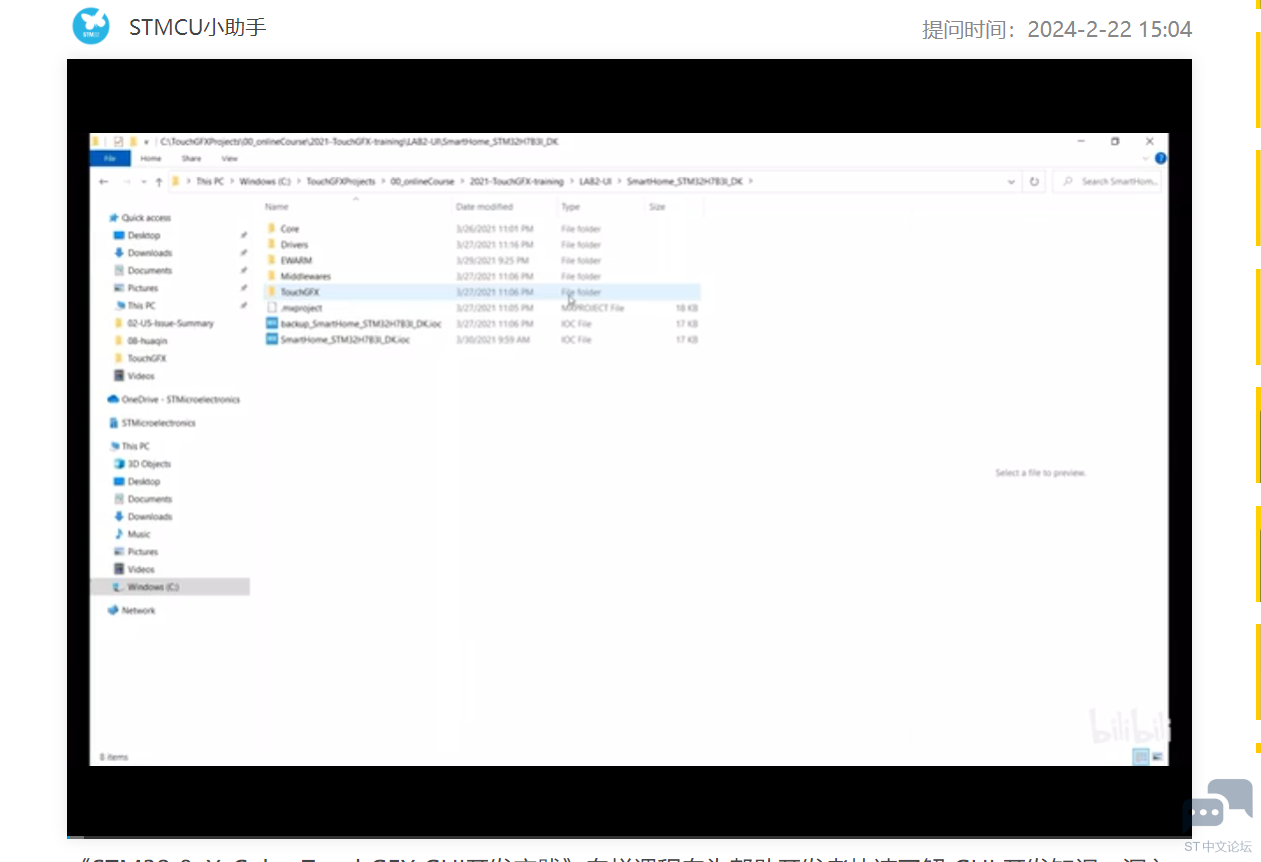Select the .mxproject file
1261x862 pixels.
point(301,309)
